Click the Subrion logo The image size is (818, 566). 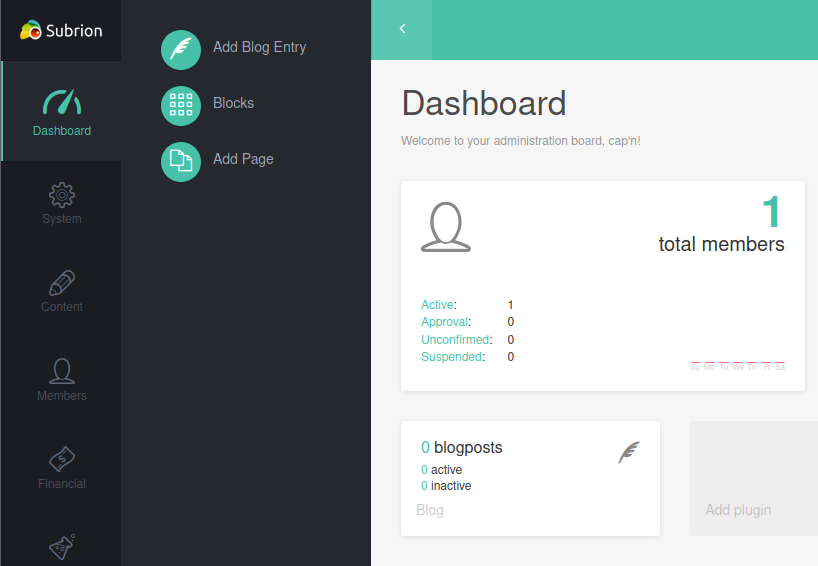(61, 30)
